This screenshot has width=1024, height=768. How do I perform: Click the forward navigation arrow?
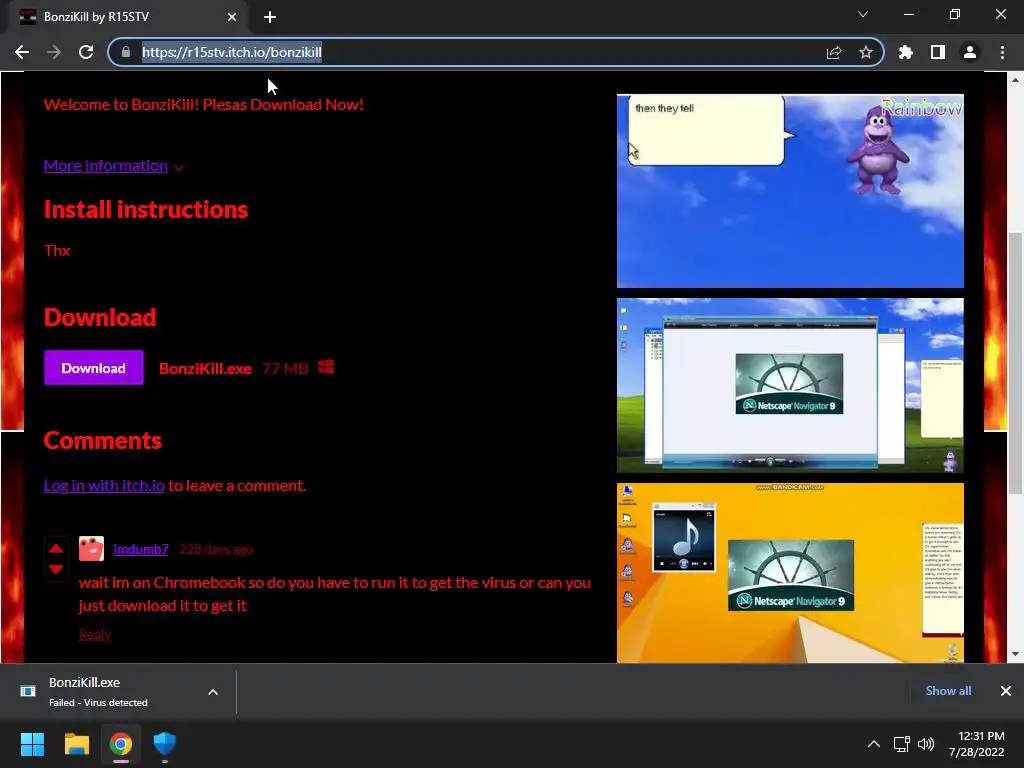[x=54, y=52]
